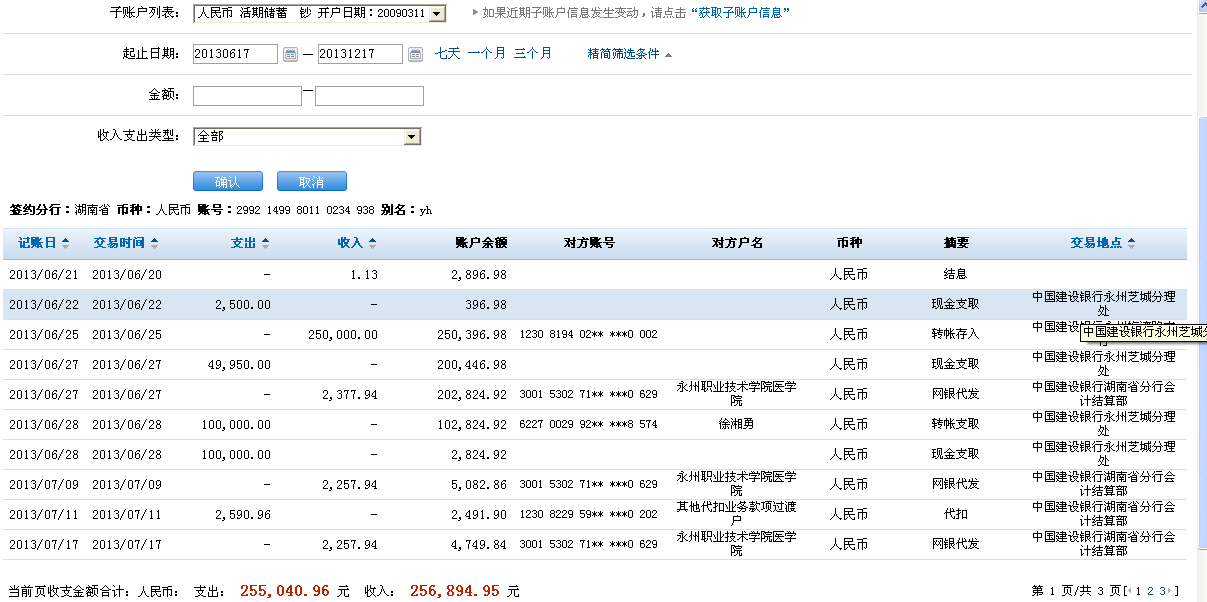Open the start date calendar picker
This screenshot has width=1207, height=602.
(290, 54)
